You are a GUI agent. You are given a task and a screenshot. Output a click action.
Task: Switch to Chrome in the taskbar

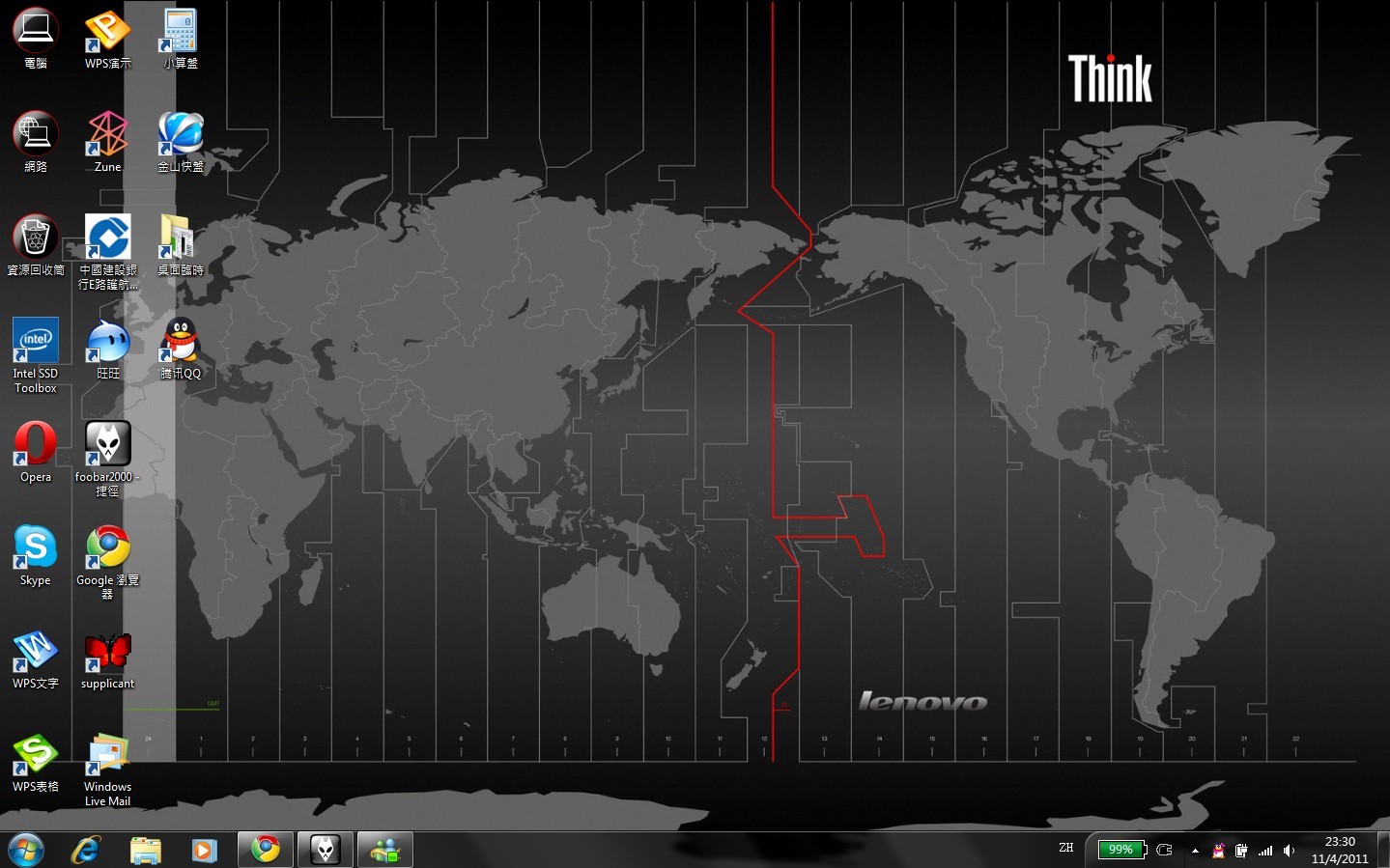(x=266, y=850)
